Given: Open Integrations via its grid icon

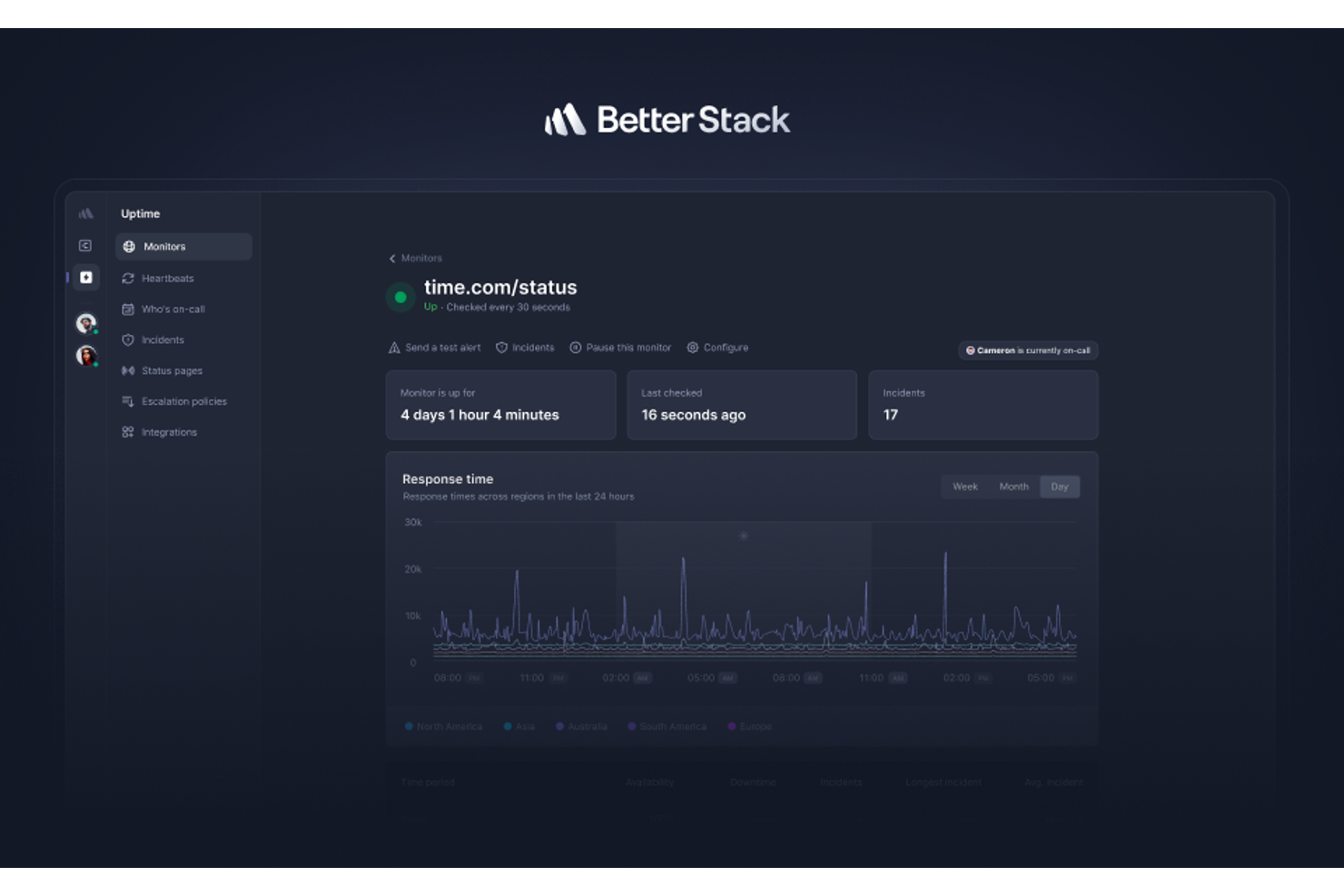Looking at the screenshot, I should [128, 432].
